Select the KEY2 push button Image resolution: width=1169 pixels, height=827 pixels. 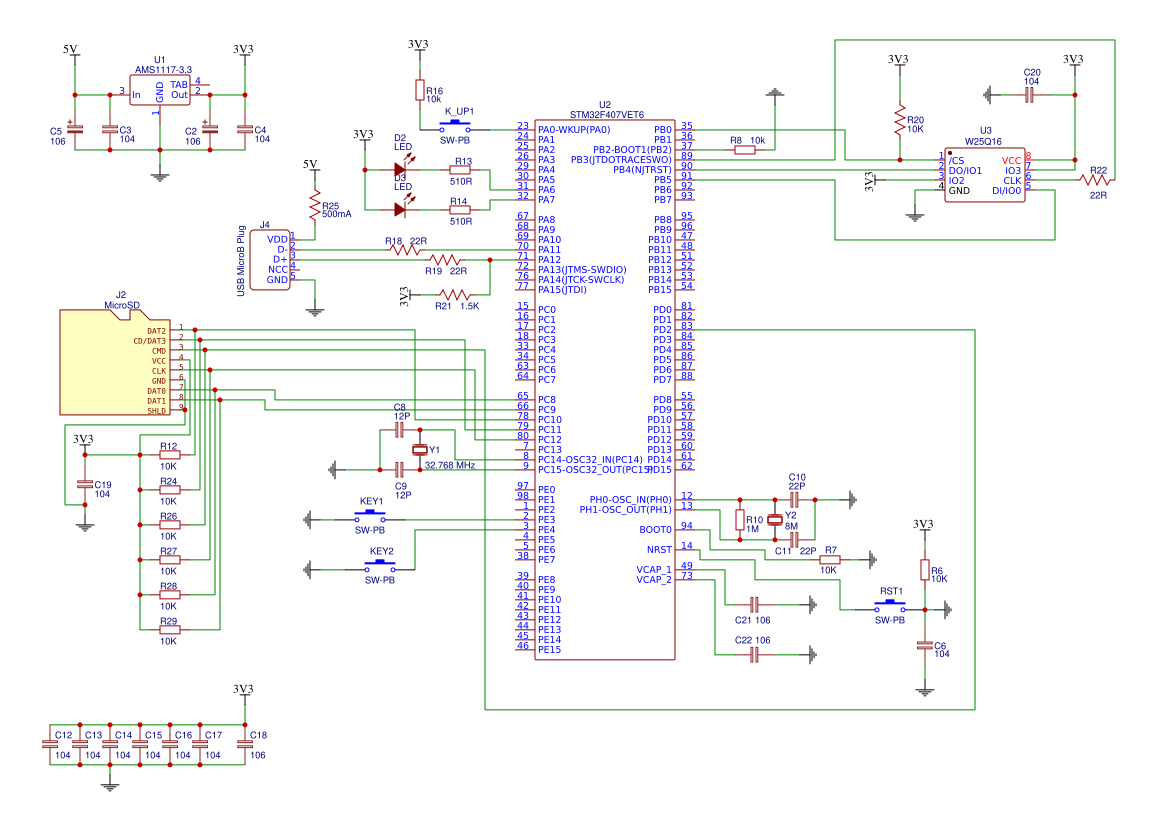pyautogui.click(x=380, y=567)
